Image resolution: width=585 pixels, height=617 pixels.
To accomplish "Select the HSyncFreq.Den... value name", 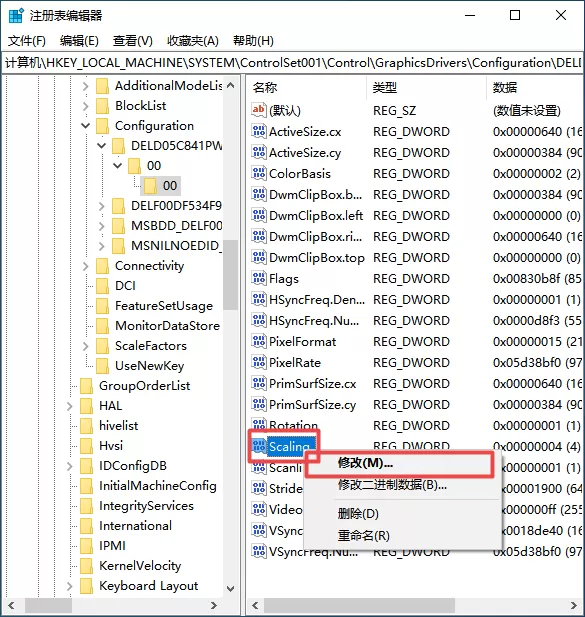I will (x=317, y=299).
